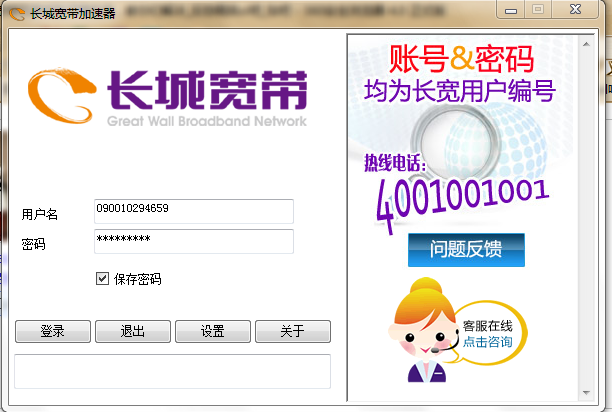612x412 pixels.
Task: Click the disabled maximize window button
Action: 538,10
